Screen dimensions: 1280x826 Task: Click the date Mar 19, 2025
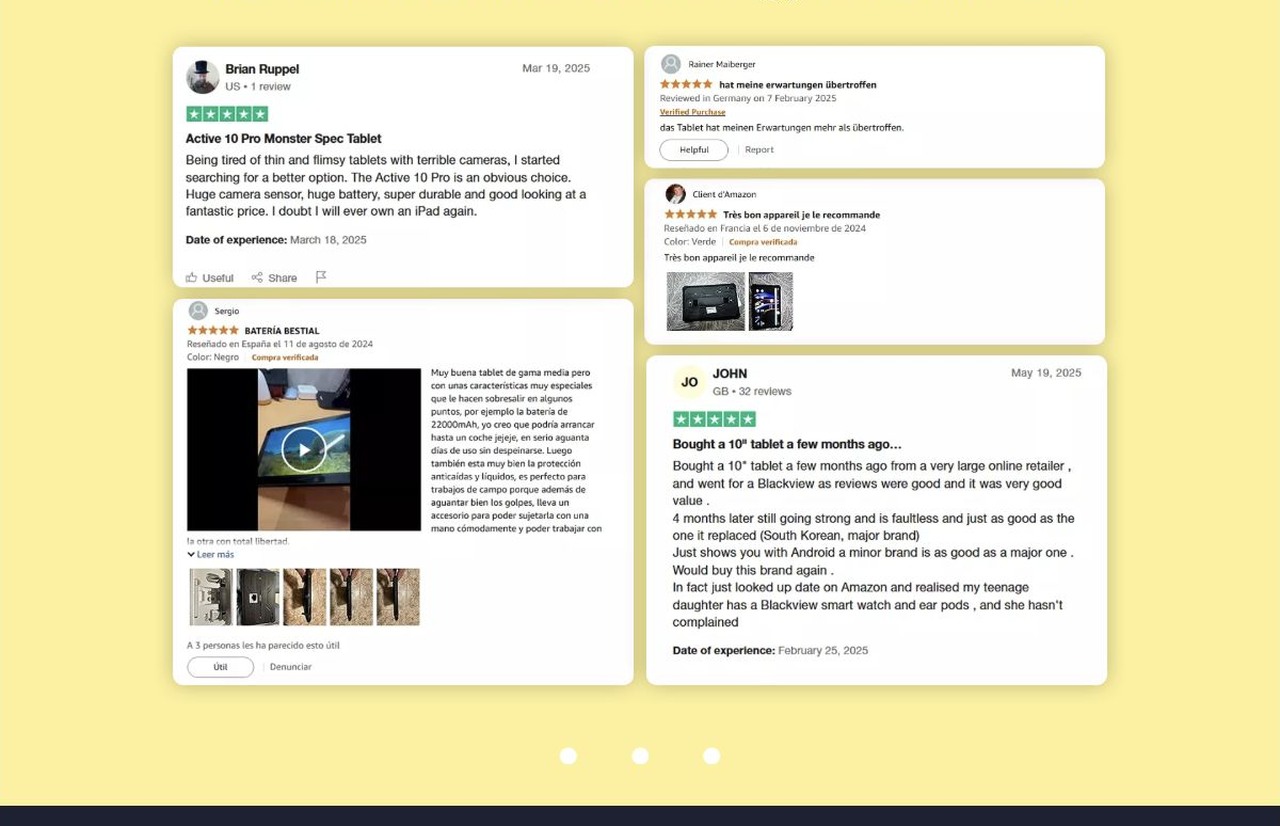point(556,68)
